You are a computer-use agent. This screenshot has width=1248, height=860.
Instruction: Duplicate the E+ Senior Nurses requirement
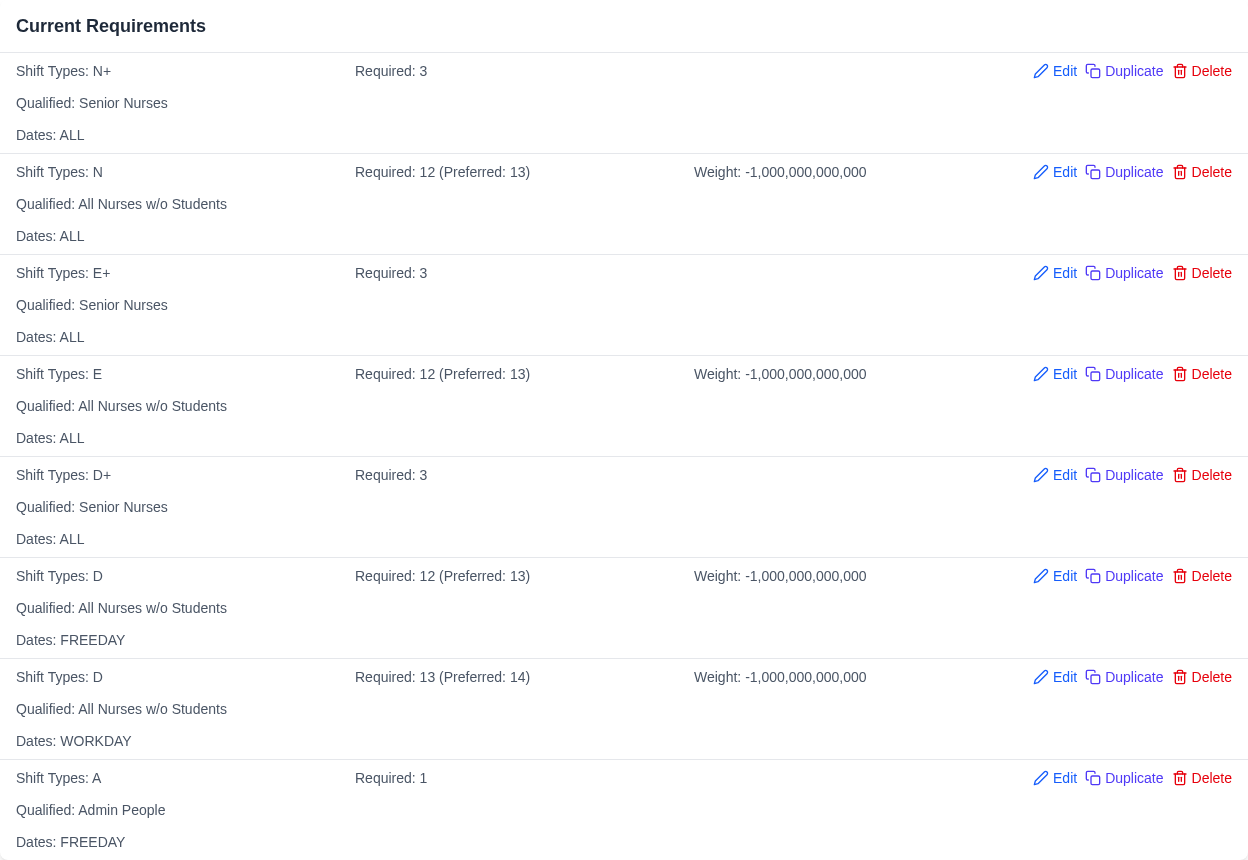point(1124,273)
